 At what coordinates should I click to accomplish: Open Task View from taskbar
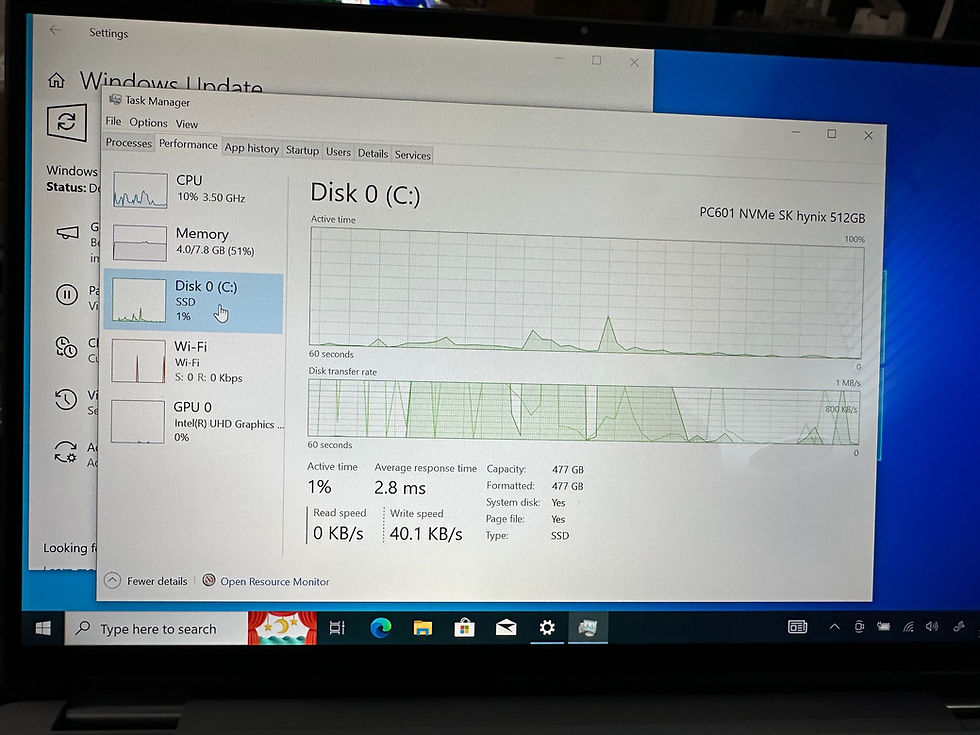(x=337, y=628)
